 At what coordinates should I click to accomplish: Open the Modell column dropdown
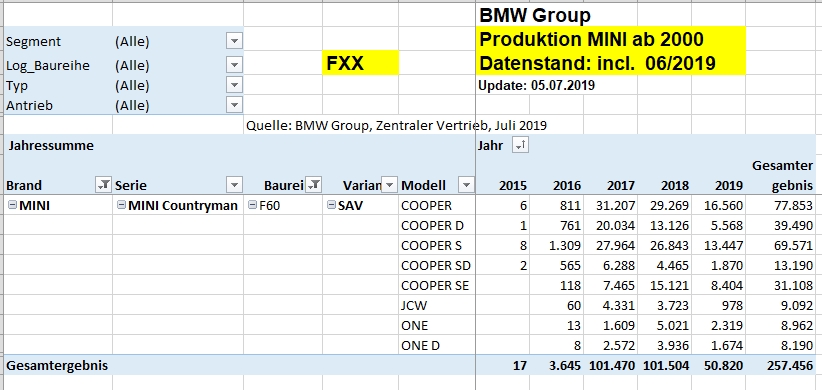(x=466, y=185)
